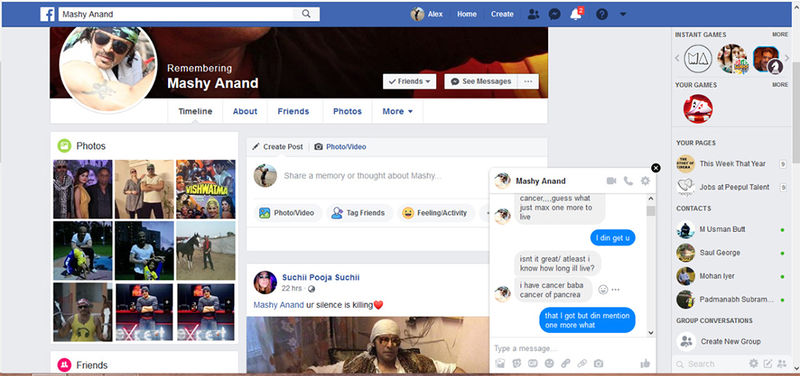
Task: Close the Mashy Anand chat popup
Action: 656,168
